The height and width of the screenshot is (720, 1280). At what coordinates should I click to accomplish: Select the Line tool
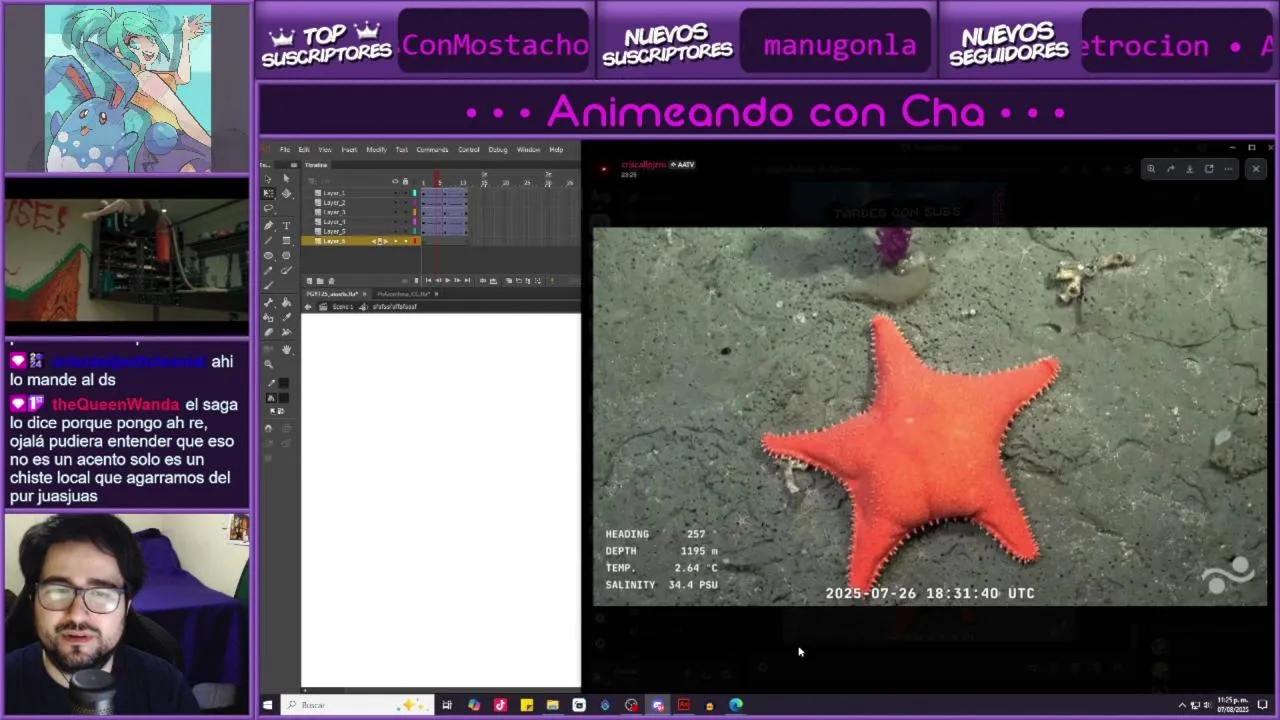268,240
